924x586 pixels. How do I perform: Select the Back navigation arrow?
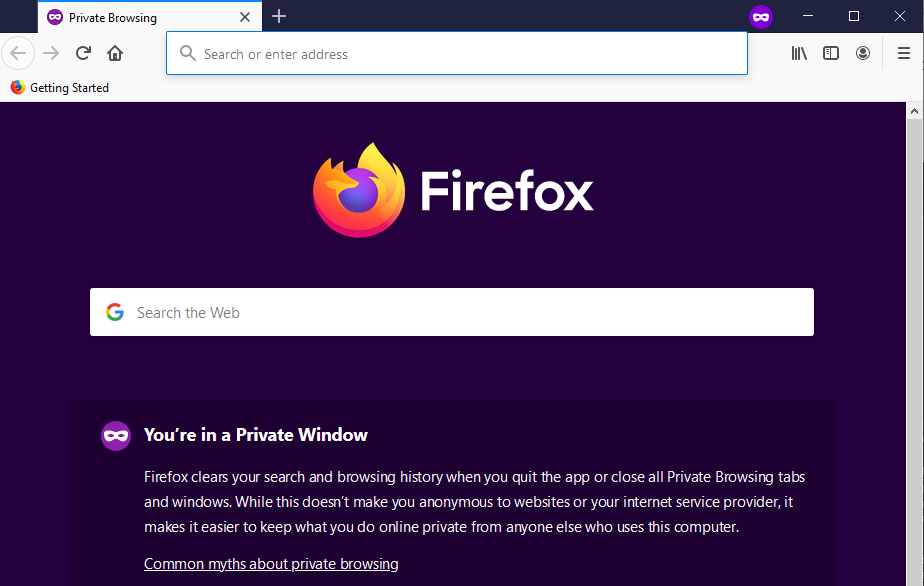[x=18, y=52]
